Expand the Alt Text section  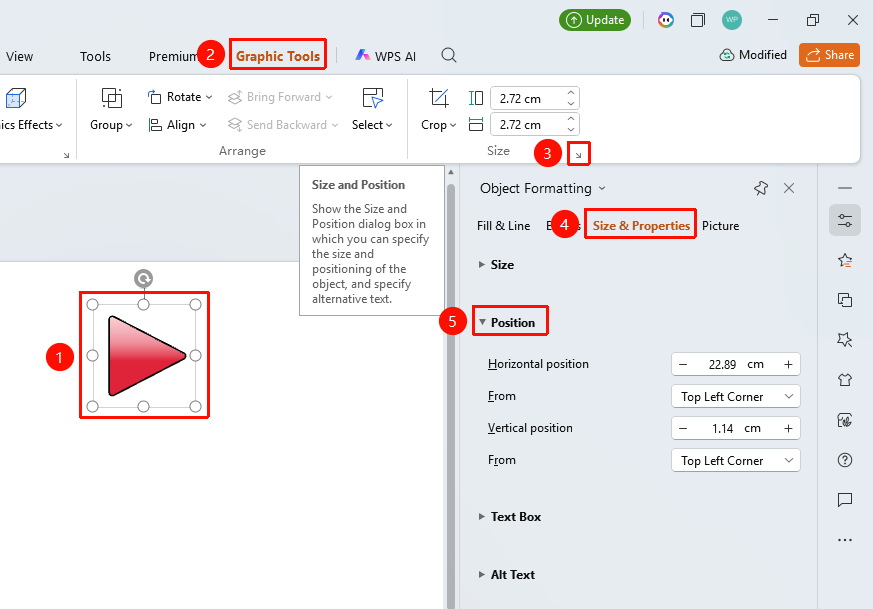[x=507, y=574]
